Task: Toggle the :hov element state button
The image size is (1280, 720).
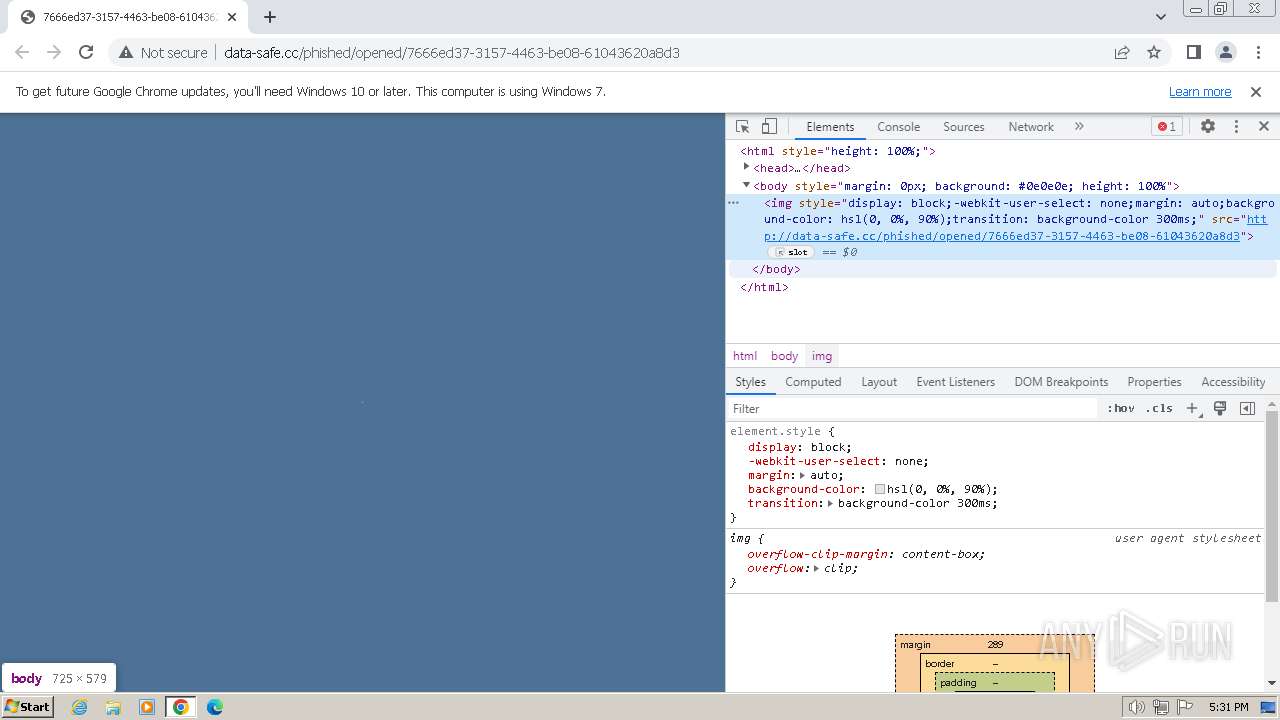Action: tap(1121, 409)
